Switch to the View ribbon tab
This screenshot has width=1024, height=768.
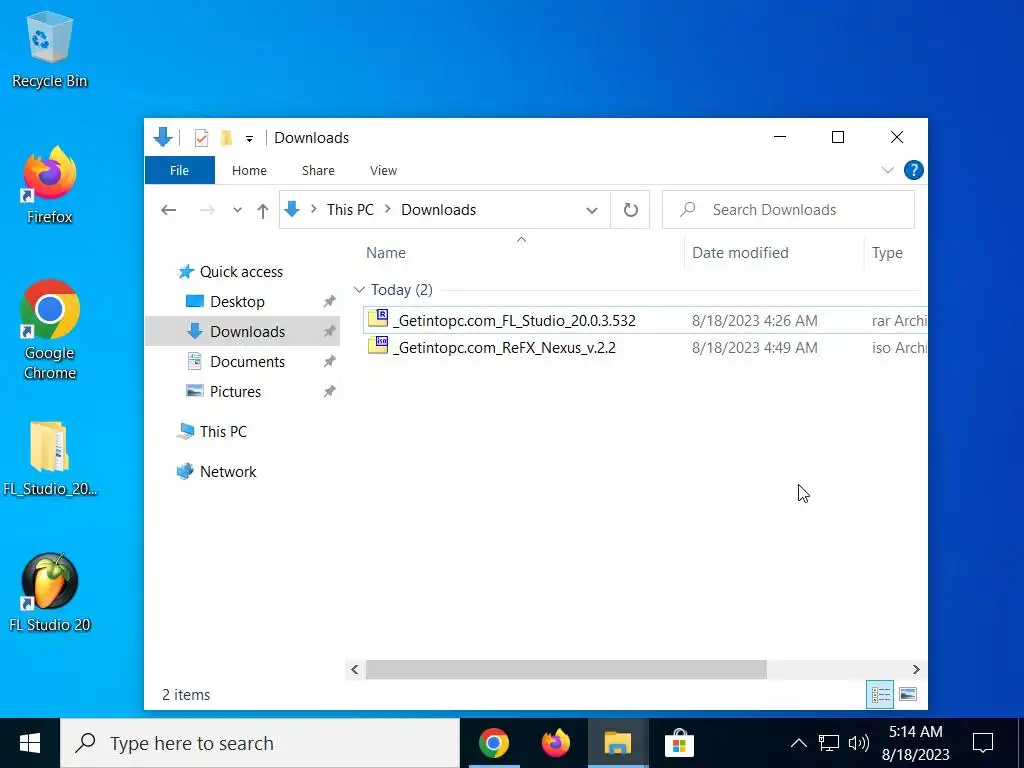coord(383,170)
